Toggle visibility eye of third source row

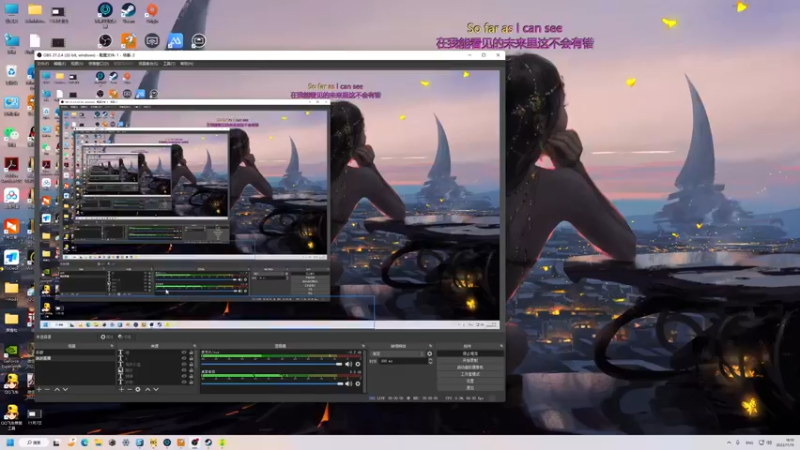[x=184, y=364]
